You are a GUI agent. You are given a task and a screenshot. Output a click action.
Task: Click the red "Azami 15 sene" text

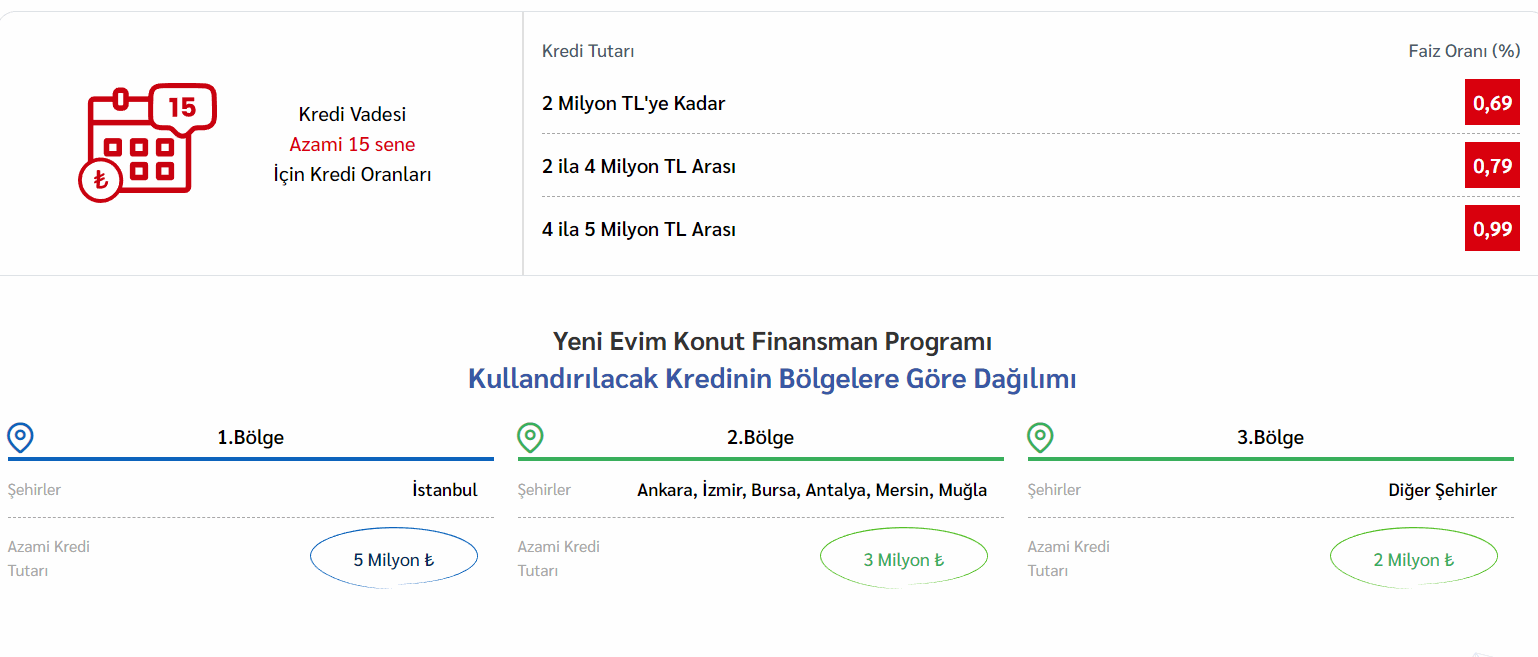pos(352,144)
